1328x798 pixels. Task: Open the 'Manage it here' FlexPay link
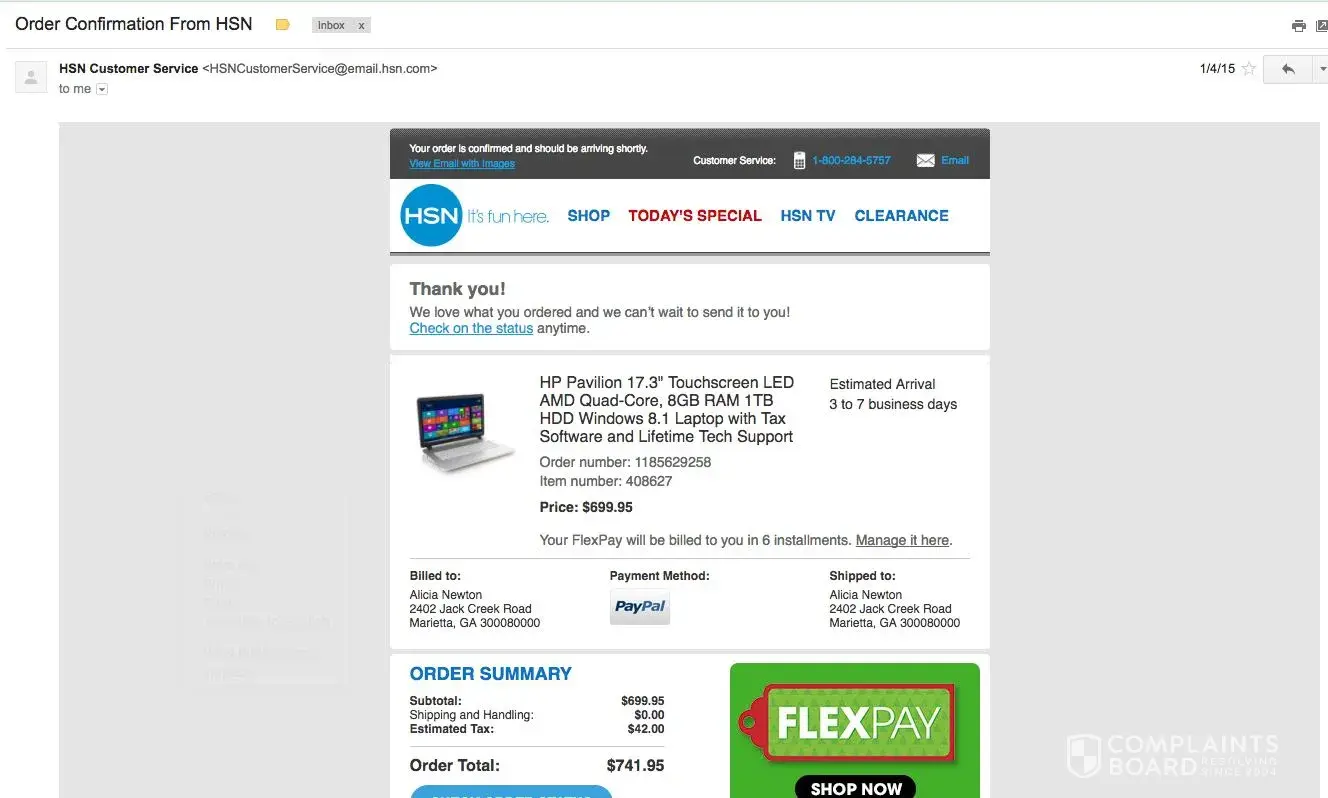(902, 540)
